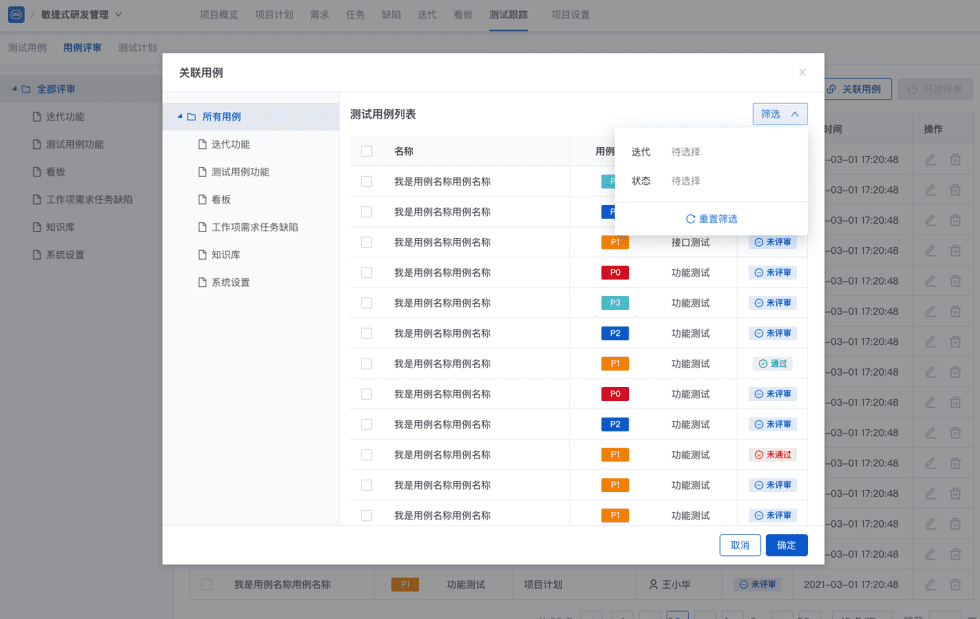Open the 迭代 待选择 filter select
Viewport: 980px width, 619px height.
(x=686, y=152)
